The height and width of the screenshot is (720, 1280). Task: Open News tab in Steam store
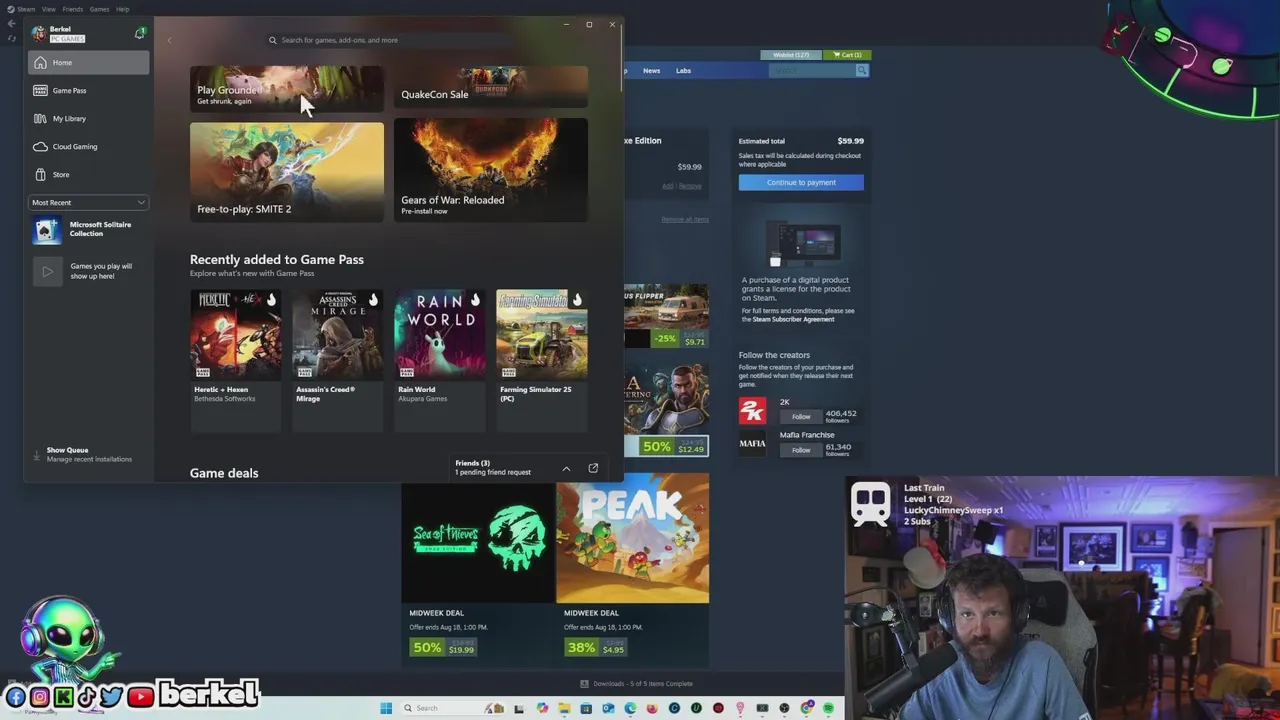click(x=651, y=71)
